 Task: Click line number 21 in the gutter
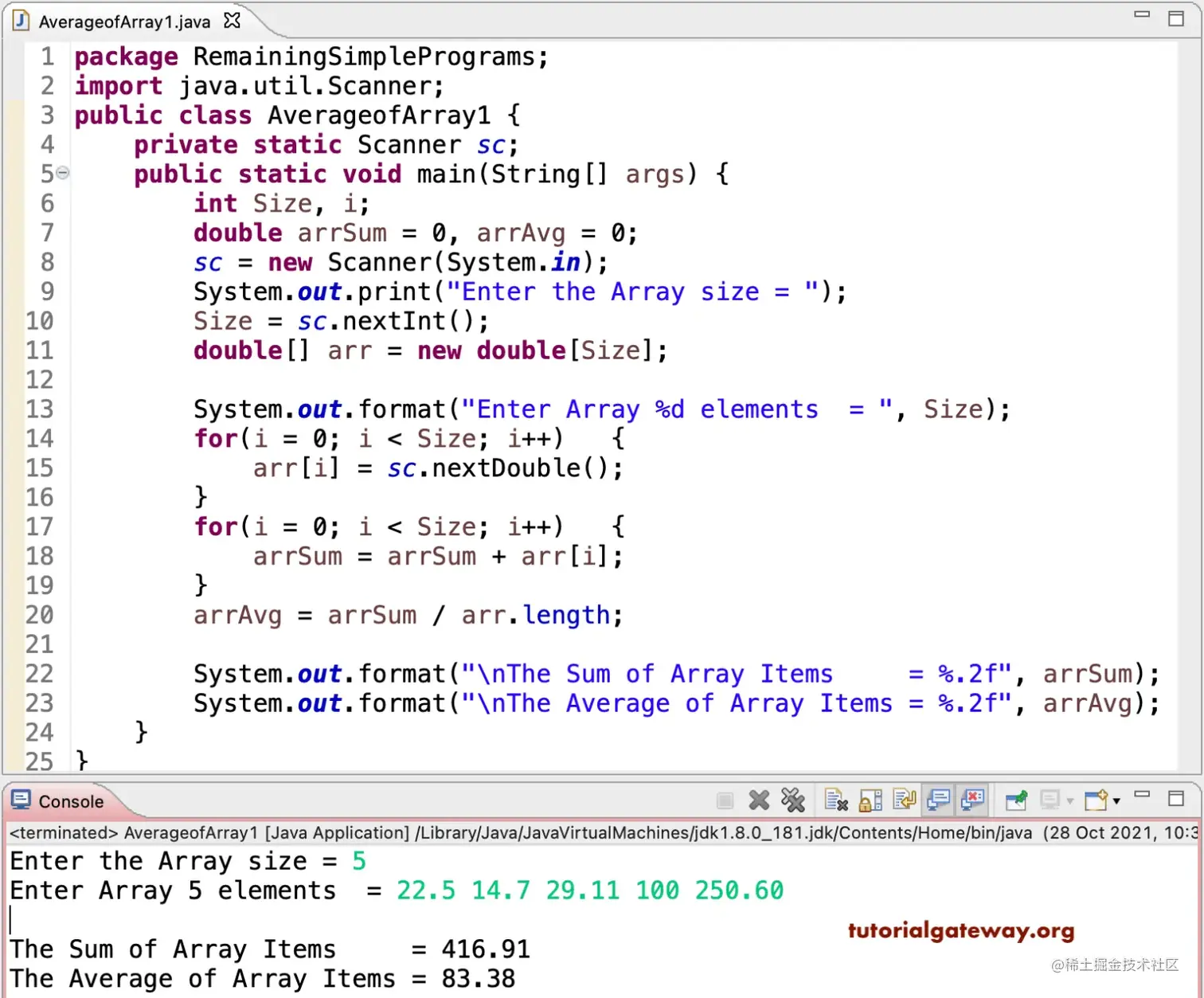39,644
